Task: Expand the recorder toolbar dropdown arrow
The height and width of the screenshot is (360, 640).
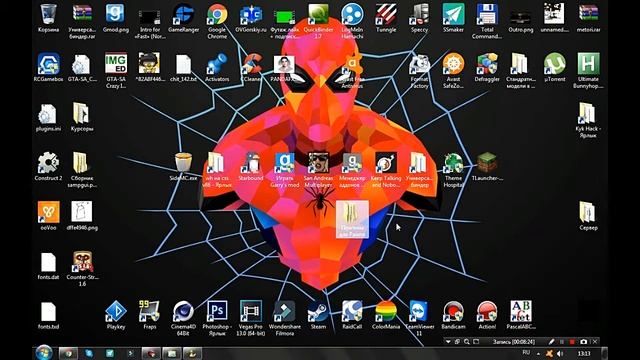Action: tap(448, 342)
